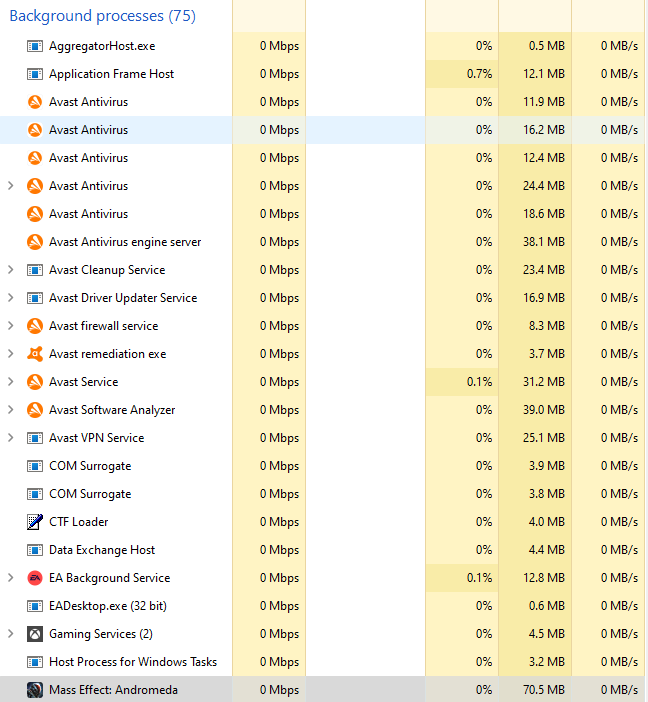Select the Background processes (75) header
648x702 pixels.
tap(102, 16)
